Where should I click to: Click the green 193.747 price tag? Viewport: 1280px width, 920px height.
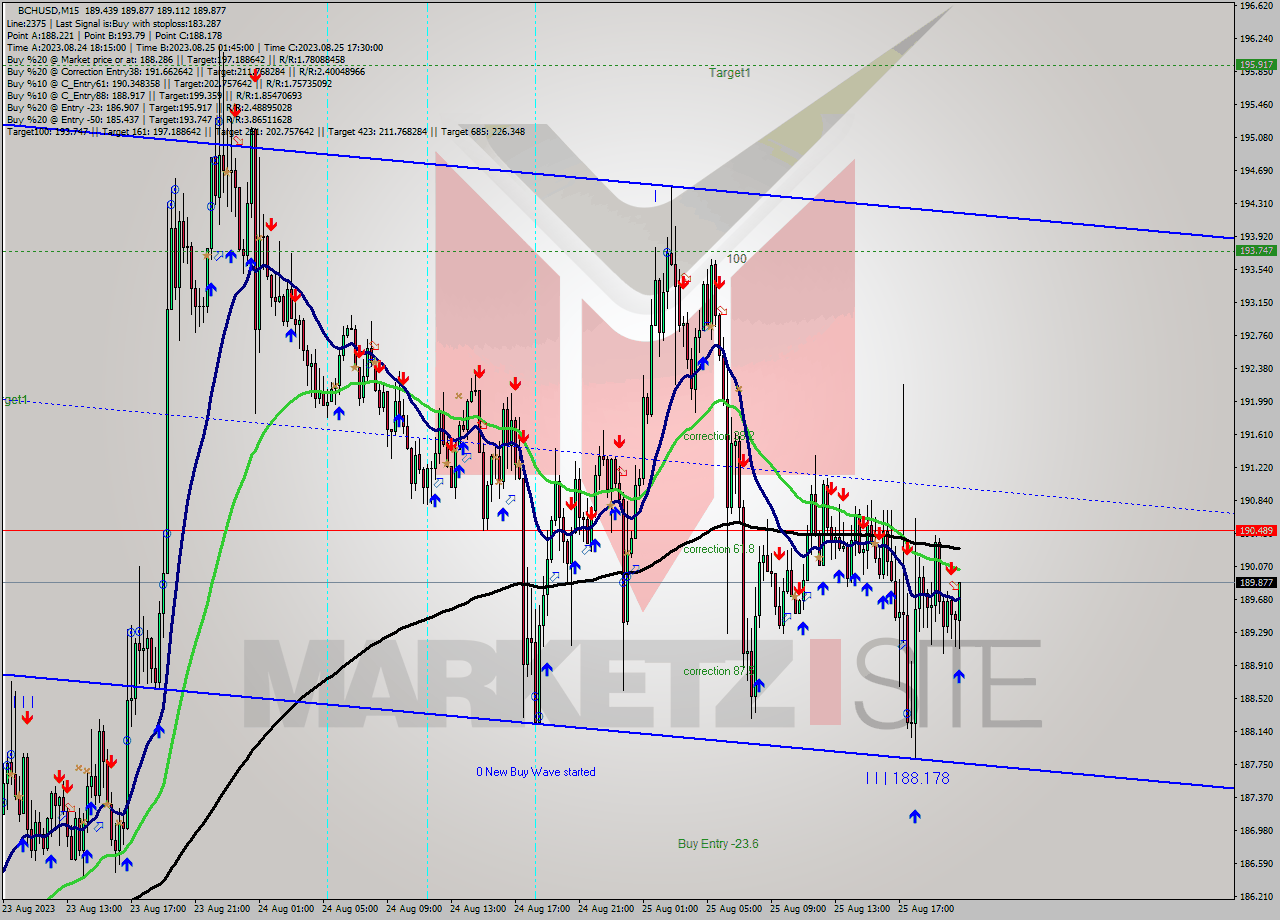coord(1257,251)
